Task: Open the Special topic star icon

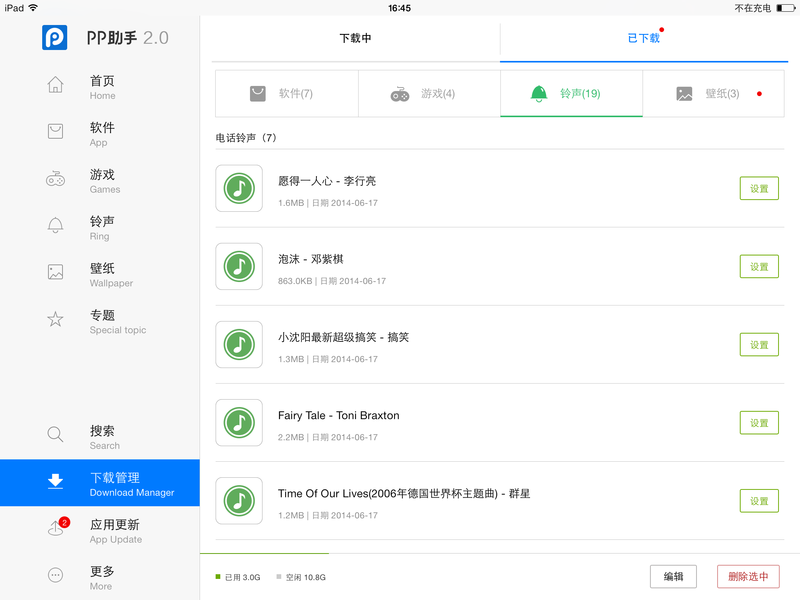Action: (x=55, y=319)
